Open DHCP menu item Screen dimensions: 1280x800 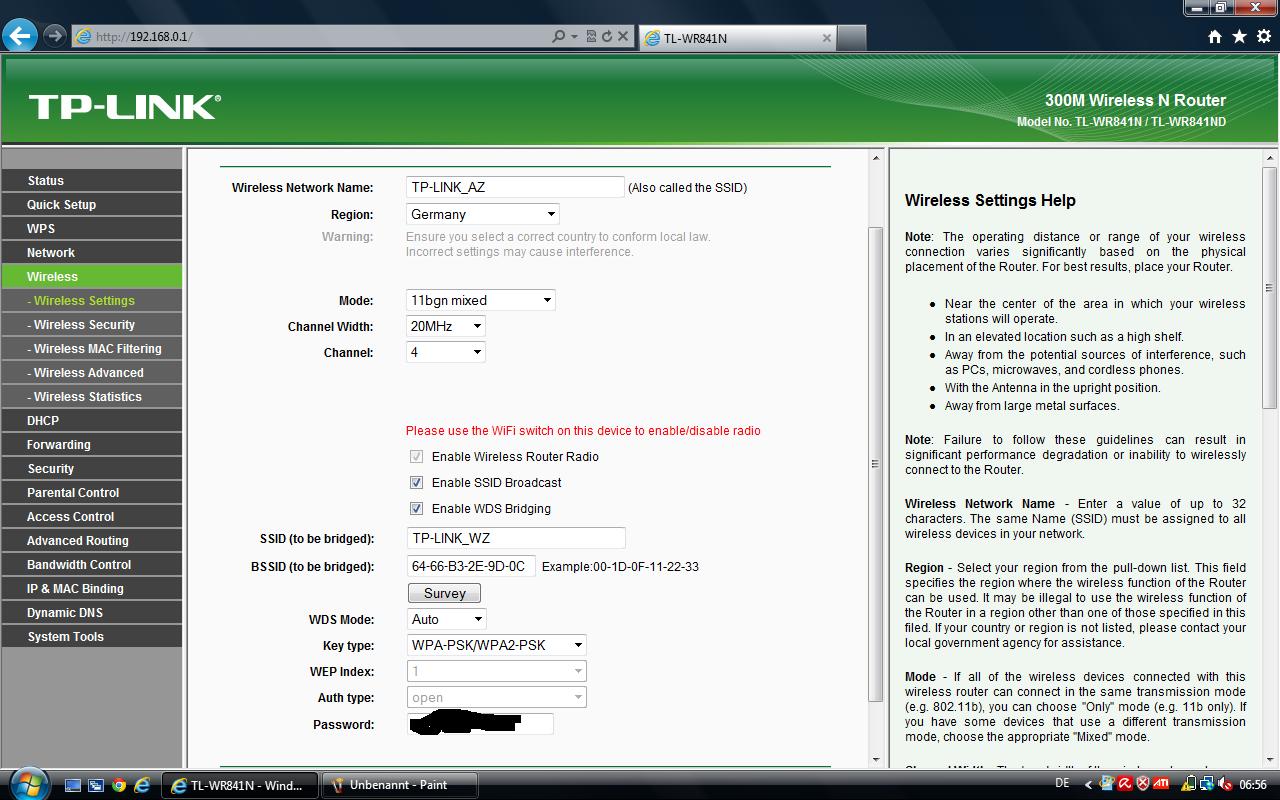pos(92,421)
